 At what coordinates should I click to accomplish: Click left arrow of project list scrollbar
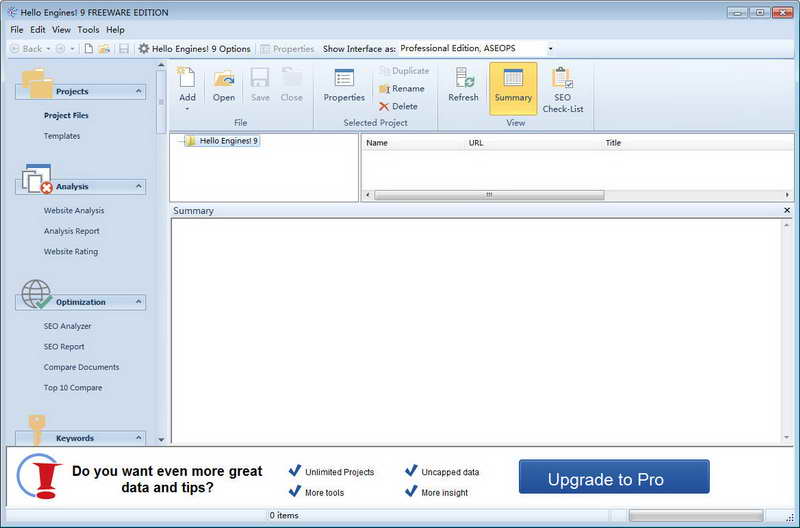tap(367, 195)
